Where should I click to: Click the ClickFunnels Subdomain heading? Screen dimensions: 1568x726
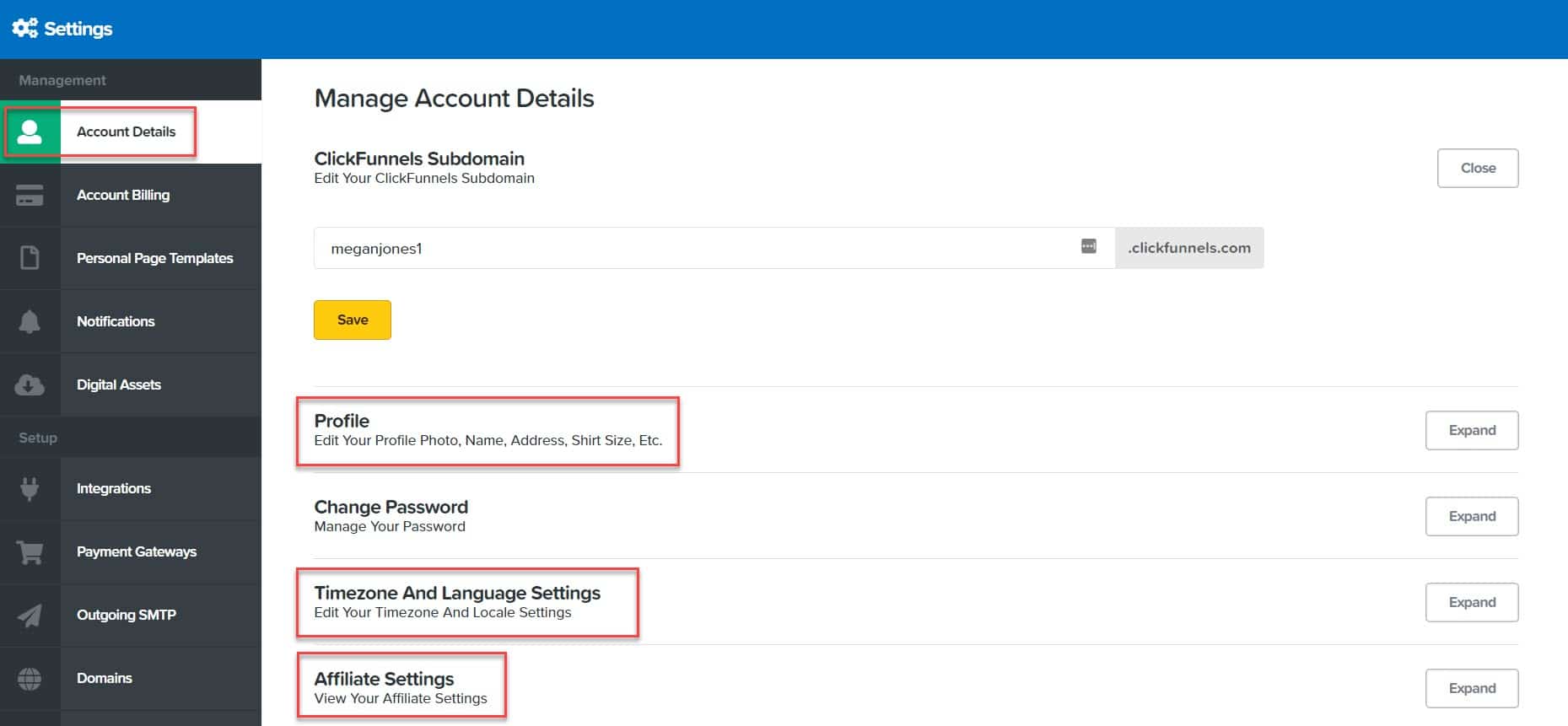pyautogui.click(x=419, y=159)
